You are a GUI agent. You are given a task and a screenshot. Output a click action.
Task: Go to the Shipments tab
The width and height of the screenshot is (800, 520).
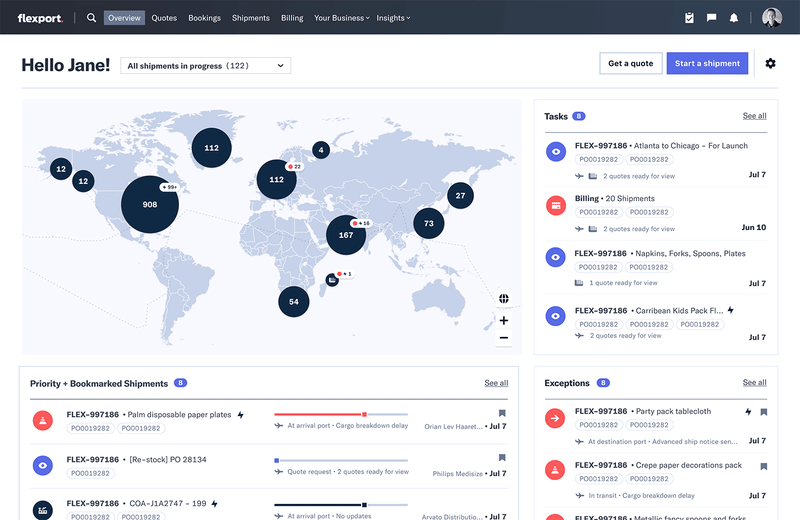point(250,18)
